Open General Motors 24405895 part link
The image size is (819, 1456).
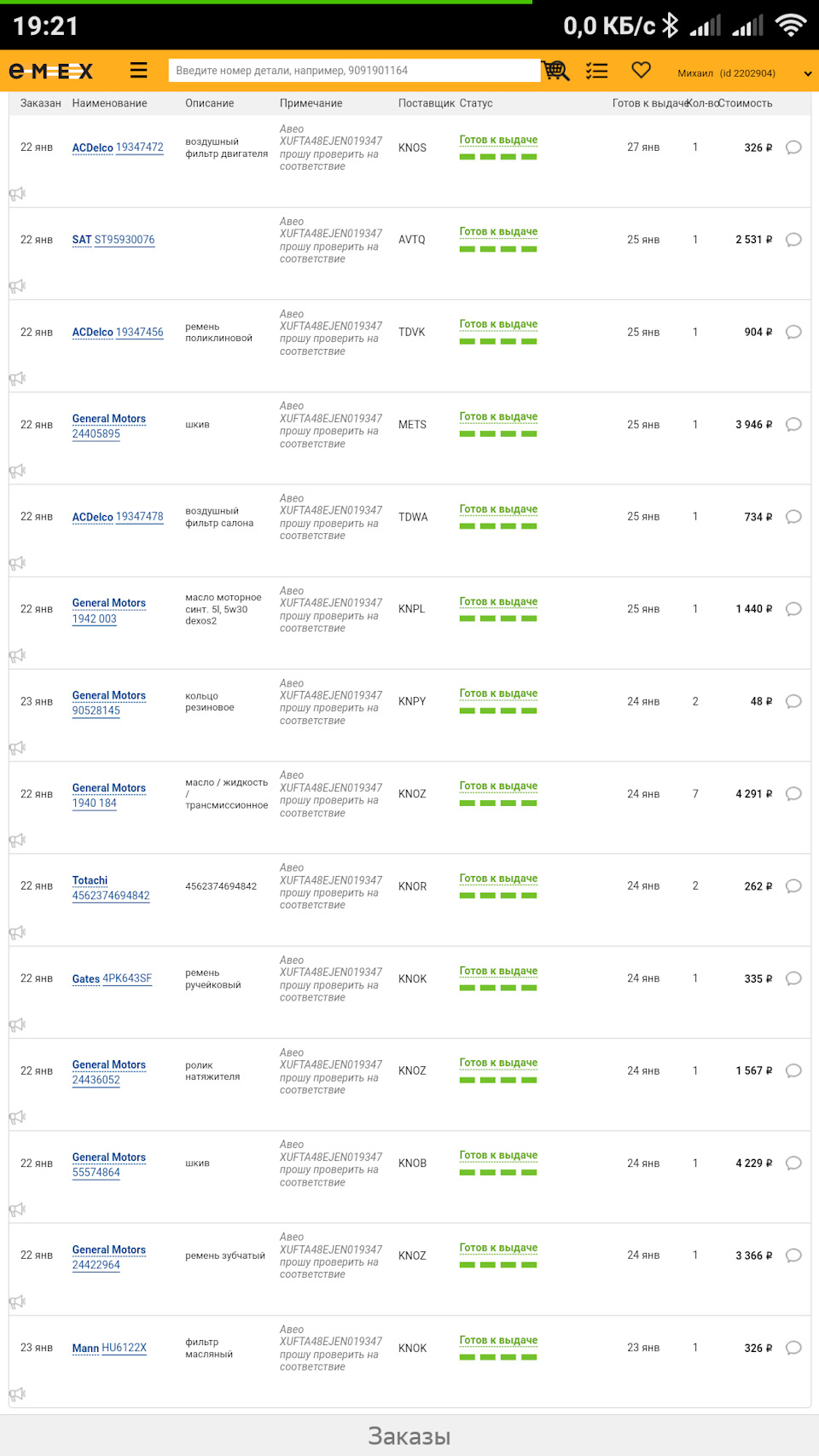[x=96, y=433]
